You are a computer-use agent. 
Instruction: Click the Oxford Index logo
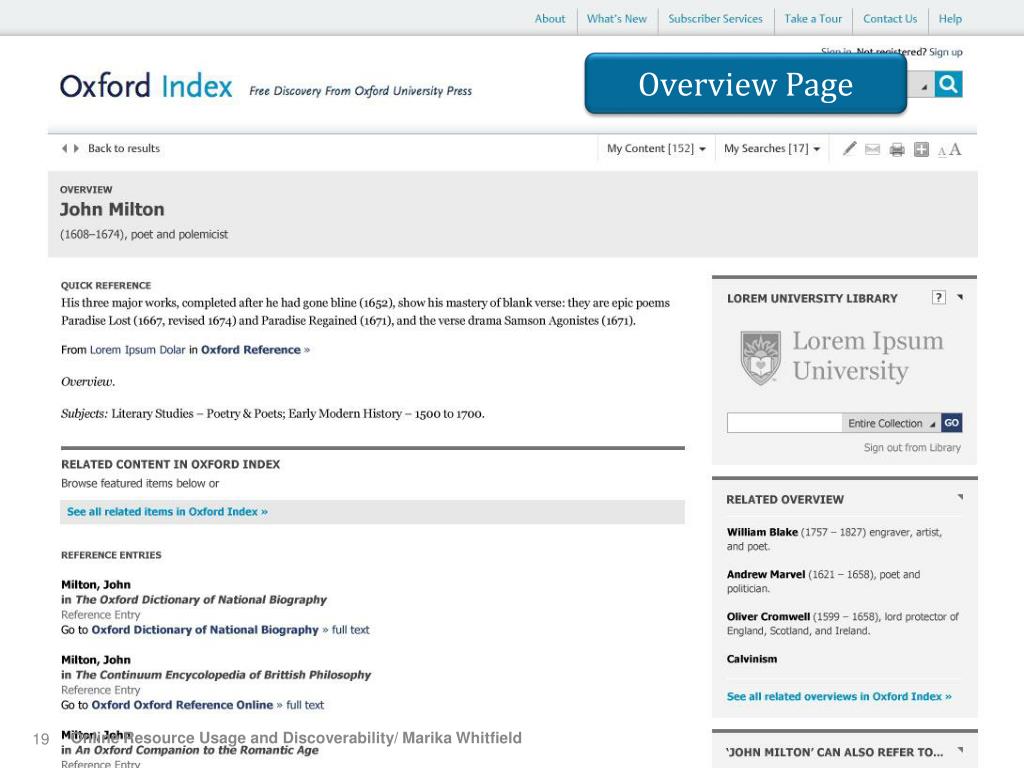[x=146, y=86]
